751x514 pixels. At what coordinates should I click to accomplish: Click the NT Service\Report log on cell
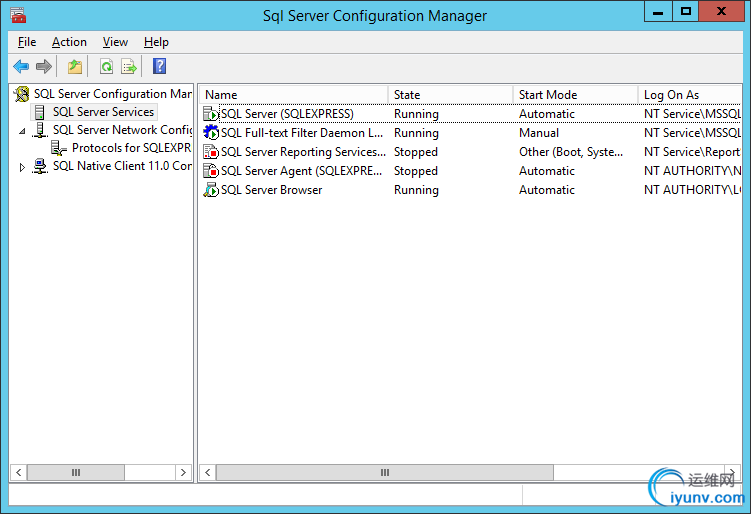tap(692, 152)
